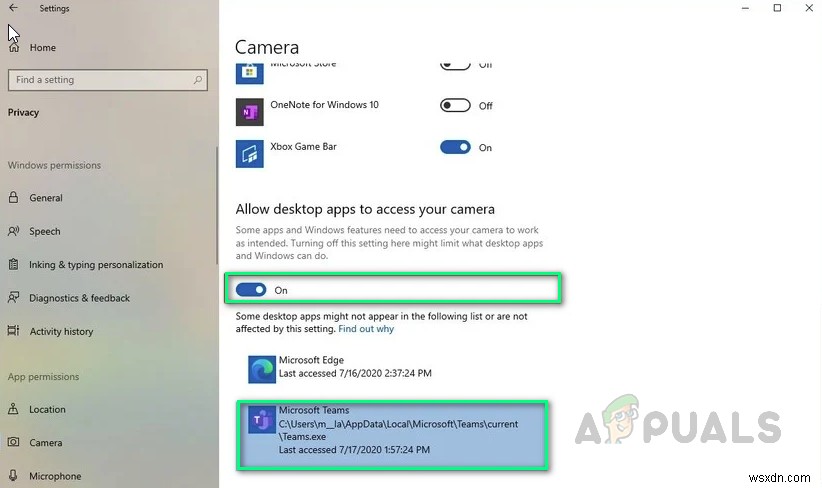
Task: Open Location permission settings
Action: pos(47,410)
